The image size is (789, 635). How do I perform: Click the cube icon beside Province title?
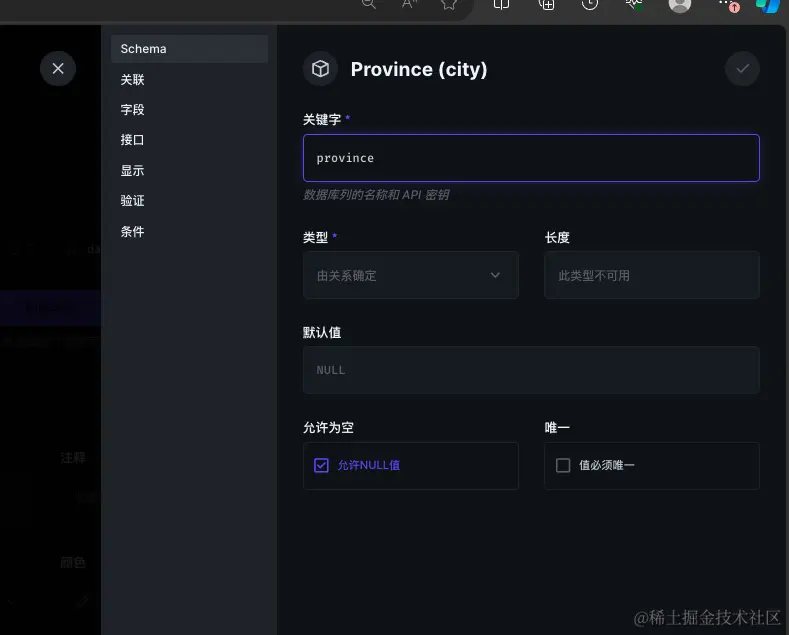click(x=321, y=69)
